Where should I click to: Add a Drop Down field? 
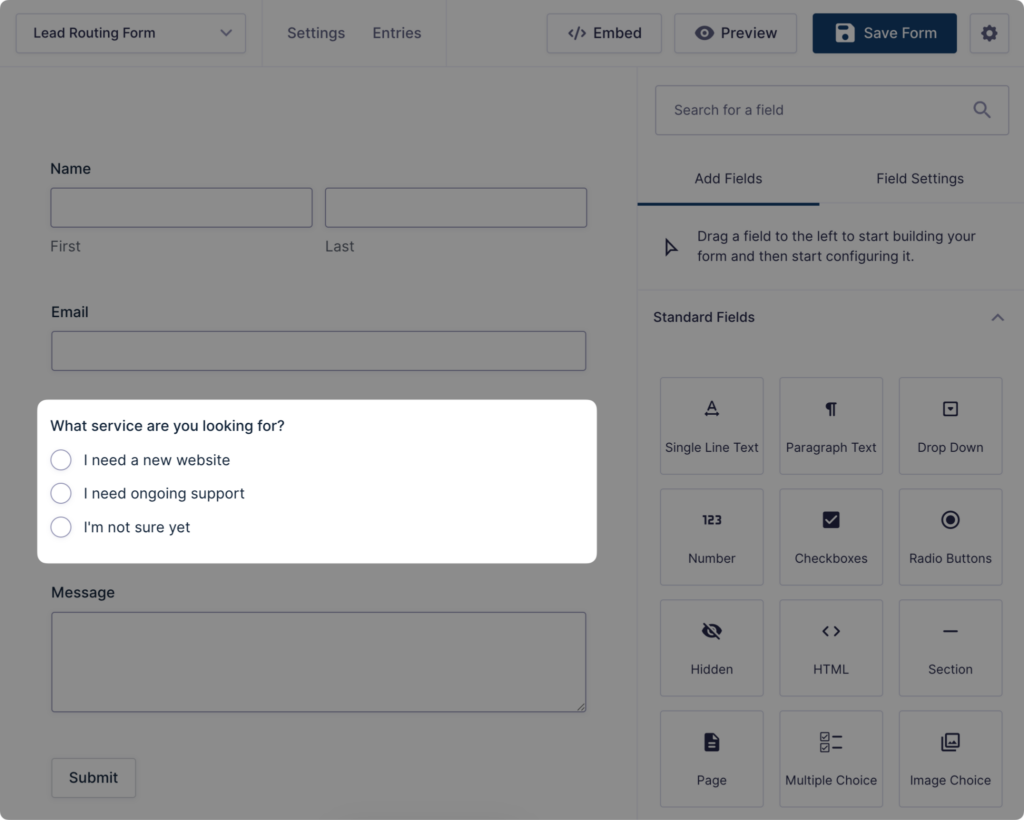click(x=950, y=426)
